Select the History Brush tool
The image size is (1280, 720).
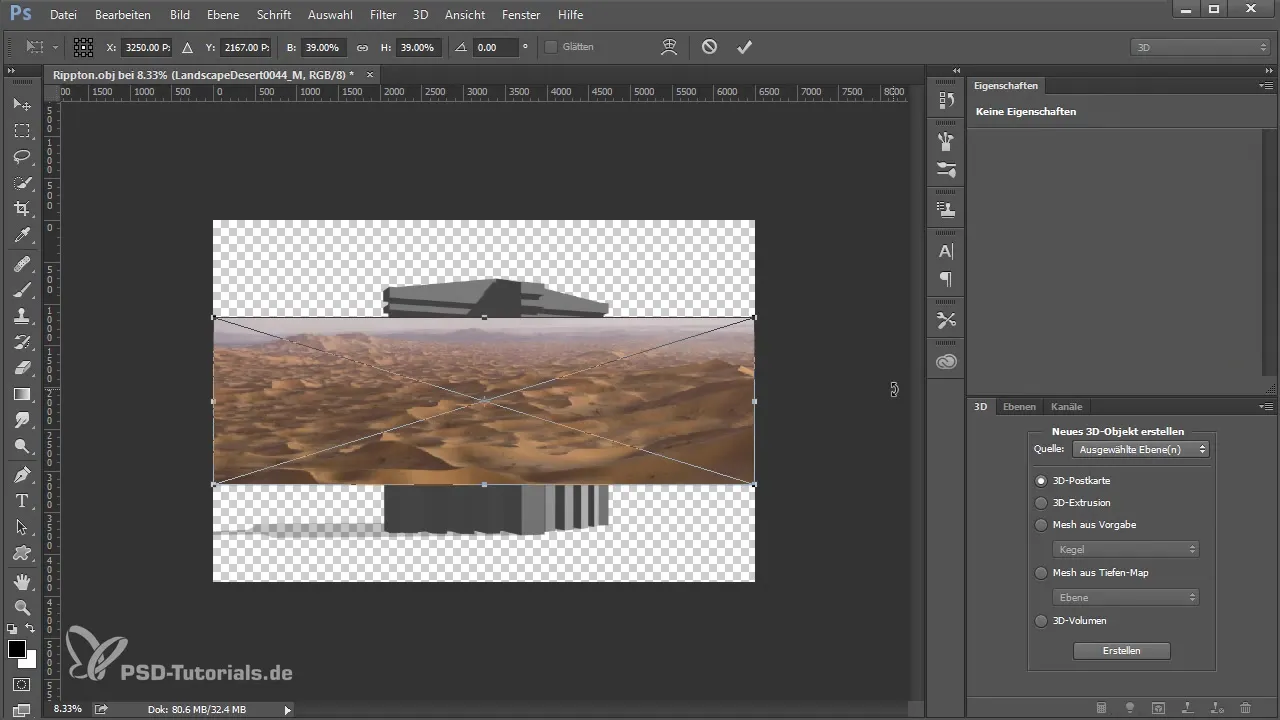click(21, 342)
